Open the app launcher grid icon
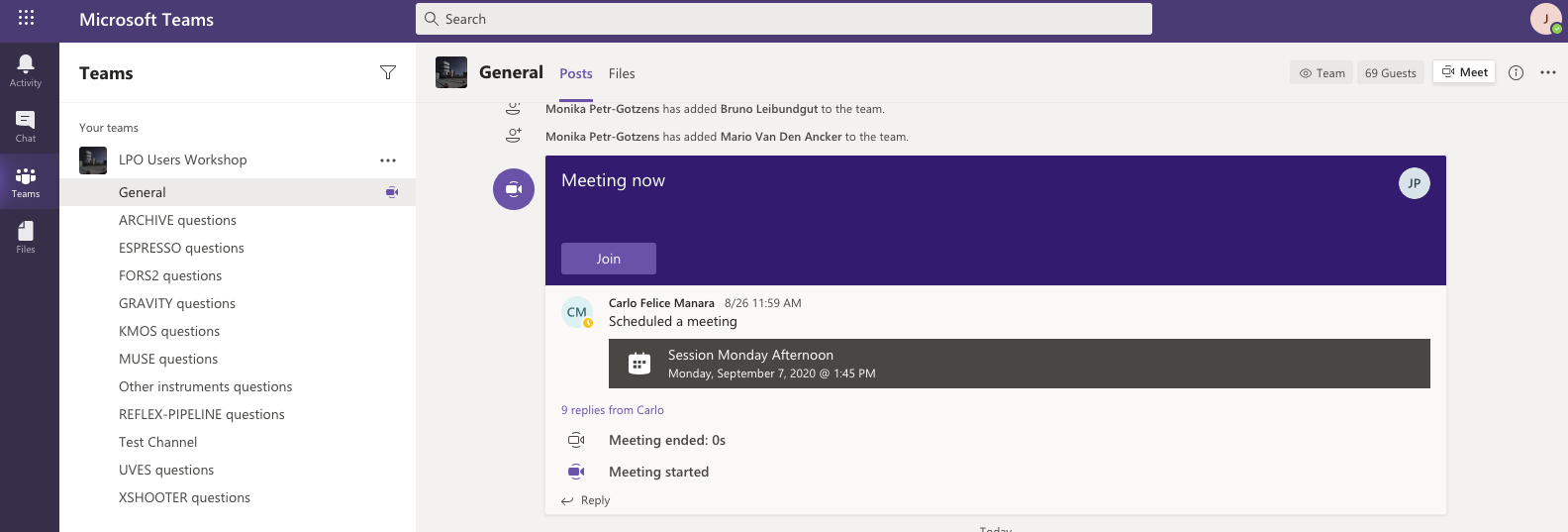The image size is (1568, 532). tap(26, 18)
